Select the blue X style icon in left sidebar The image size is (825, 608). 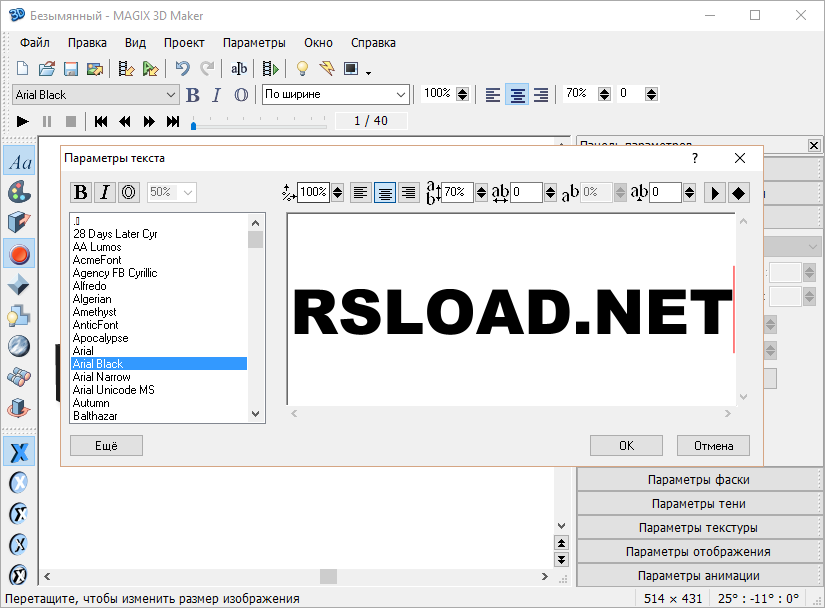point(19,452)
